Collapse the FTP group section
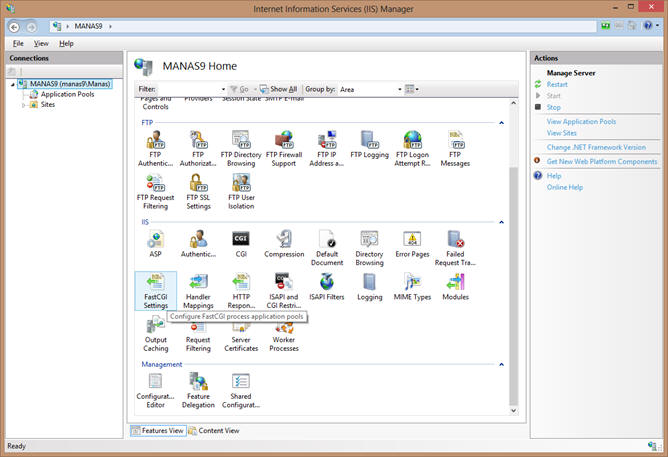Viewport: 668px width, 457px height. coord(501,123)
